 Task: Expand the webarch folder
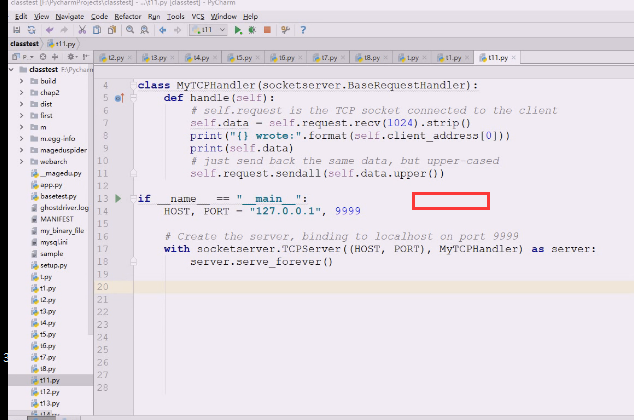pos(21,162)
